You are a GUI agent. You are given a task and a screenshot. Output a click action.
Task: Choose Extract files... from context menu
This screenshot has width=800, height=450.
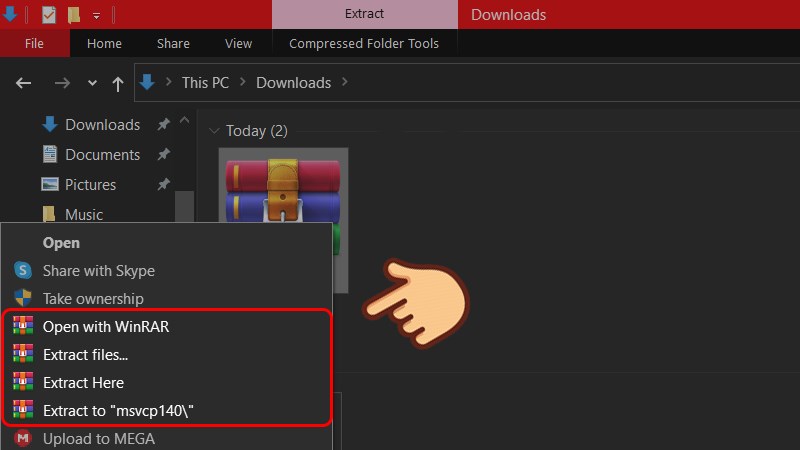pos(85,355)
